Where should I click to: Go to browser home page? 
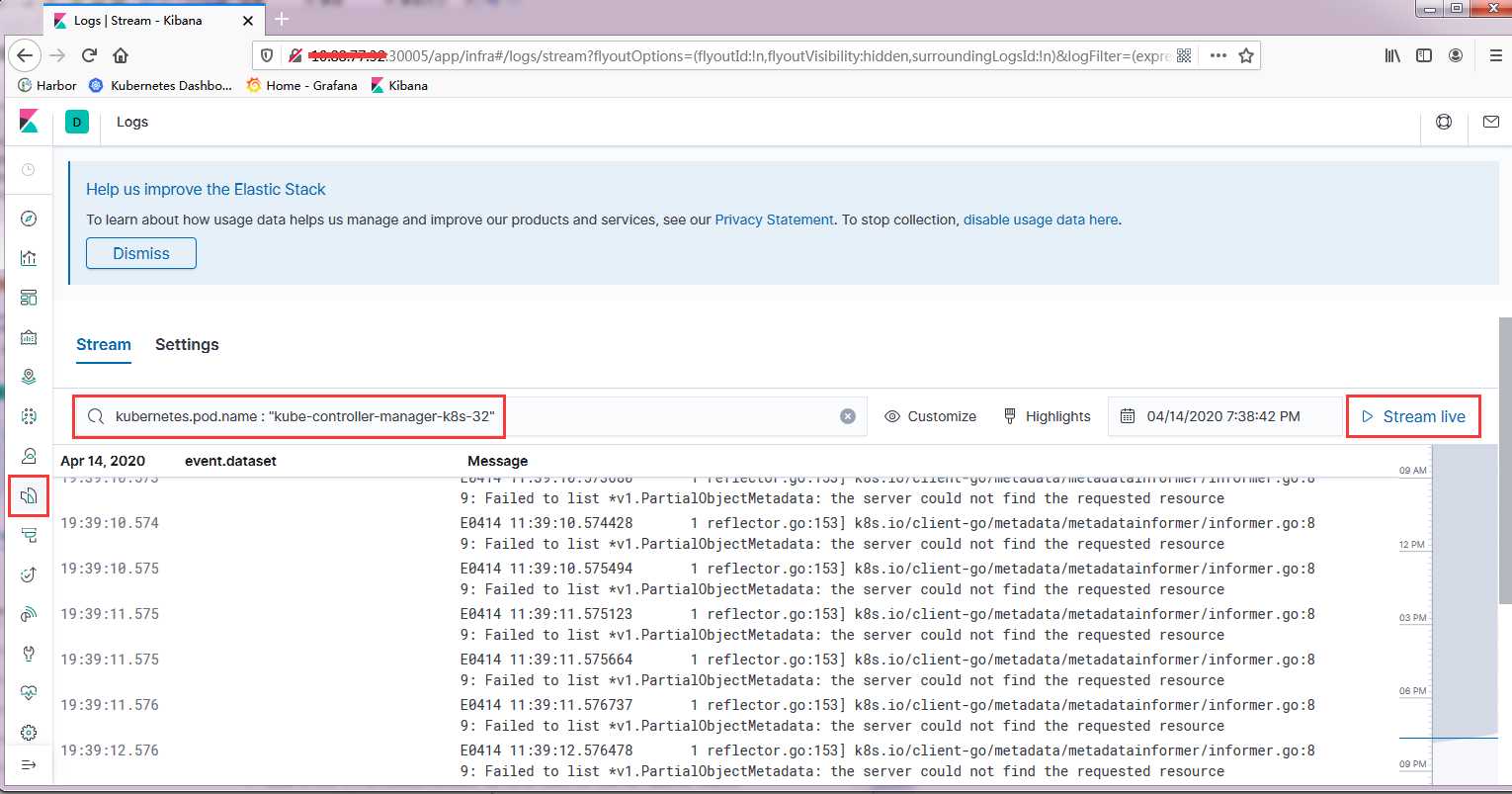[x=121, y=55]
